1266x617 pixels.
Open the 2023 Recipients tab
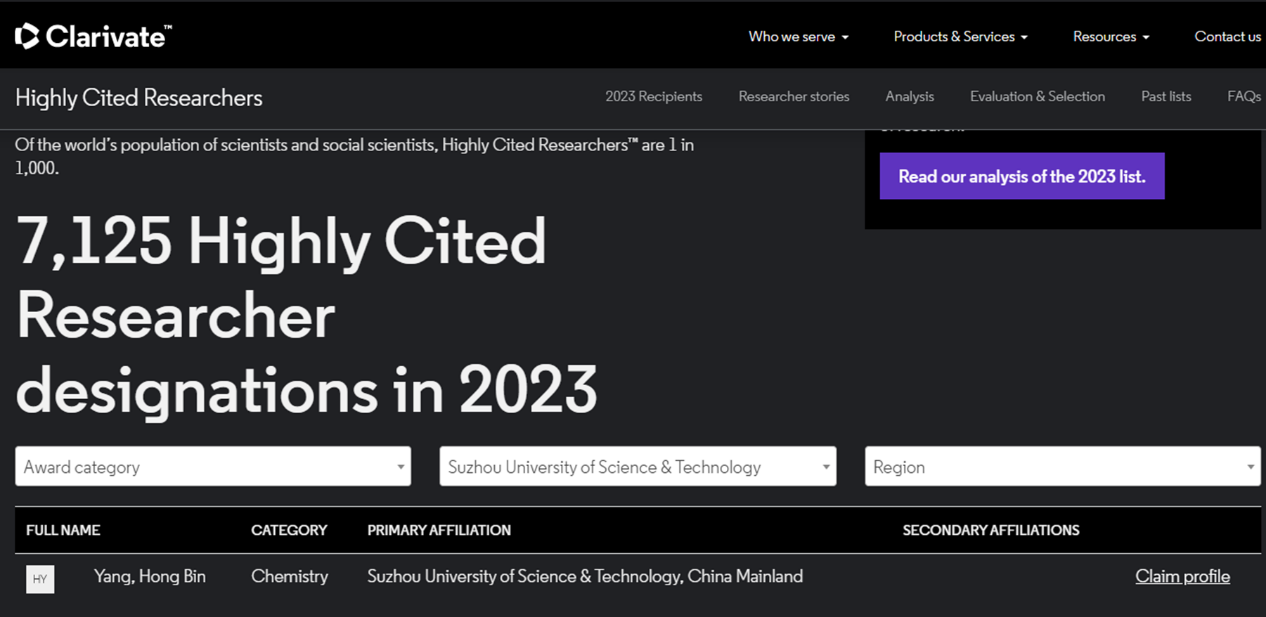[x=653, y=97]
